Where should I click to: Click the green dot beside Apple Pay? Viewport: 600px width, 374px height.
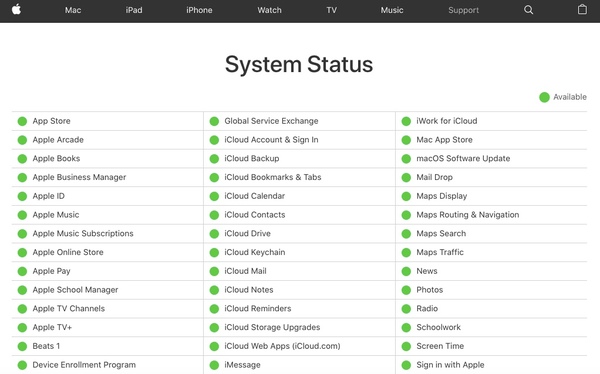(x=22, y=271)
